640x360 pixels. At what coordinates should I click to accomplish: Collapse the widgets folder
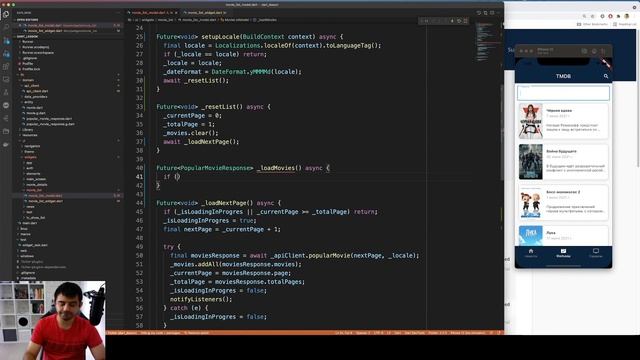[x=29, y=157]
